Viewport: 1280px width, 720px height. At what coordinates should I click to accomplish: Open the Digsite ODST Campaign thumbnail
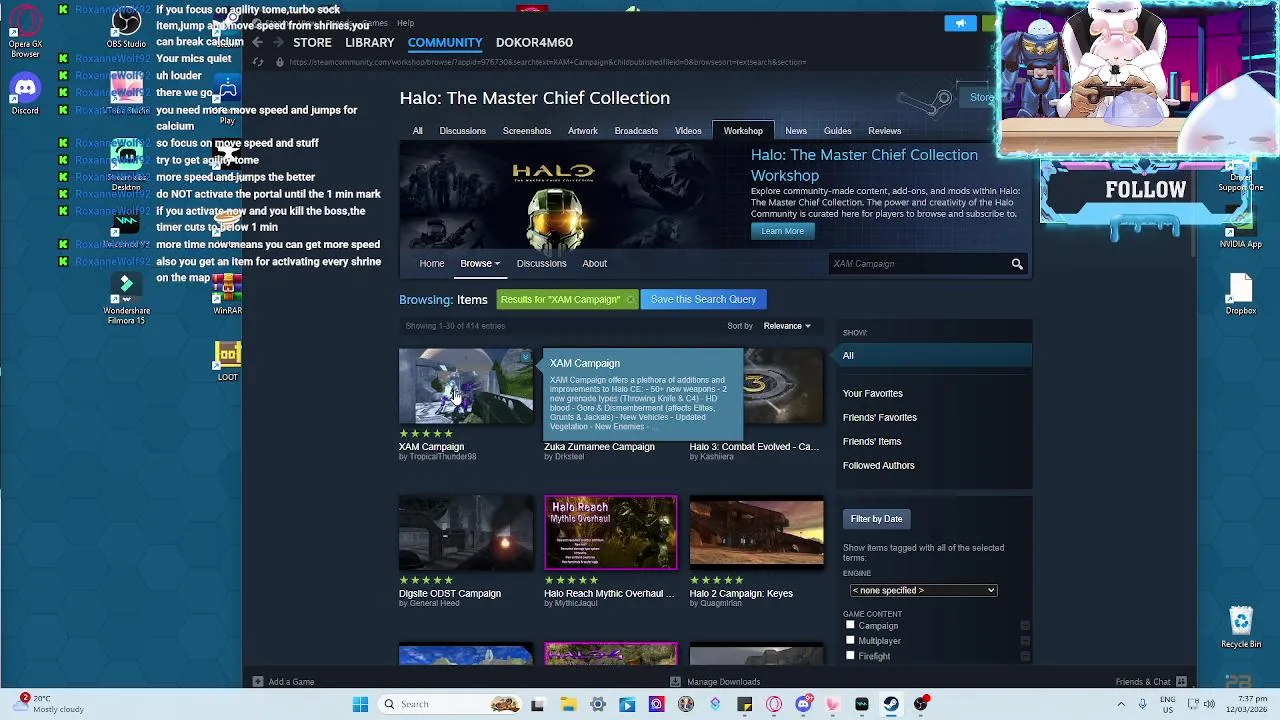coord(466,533)
